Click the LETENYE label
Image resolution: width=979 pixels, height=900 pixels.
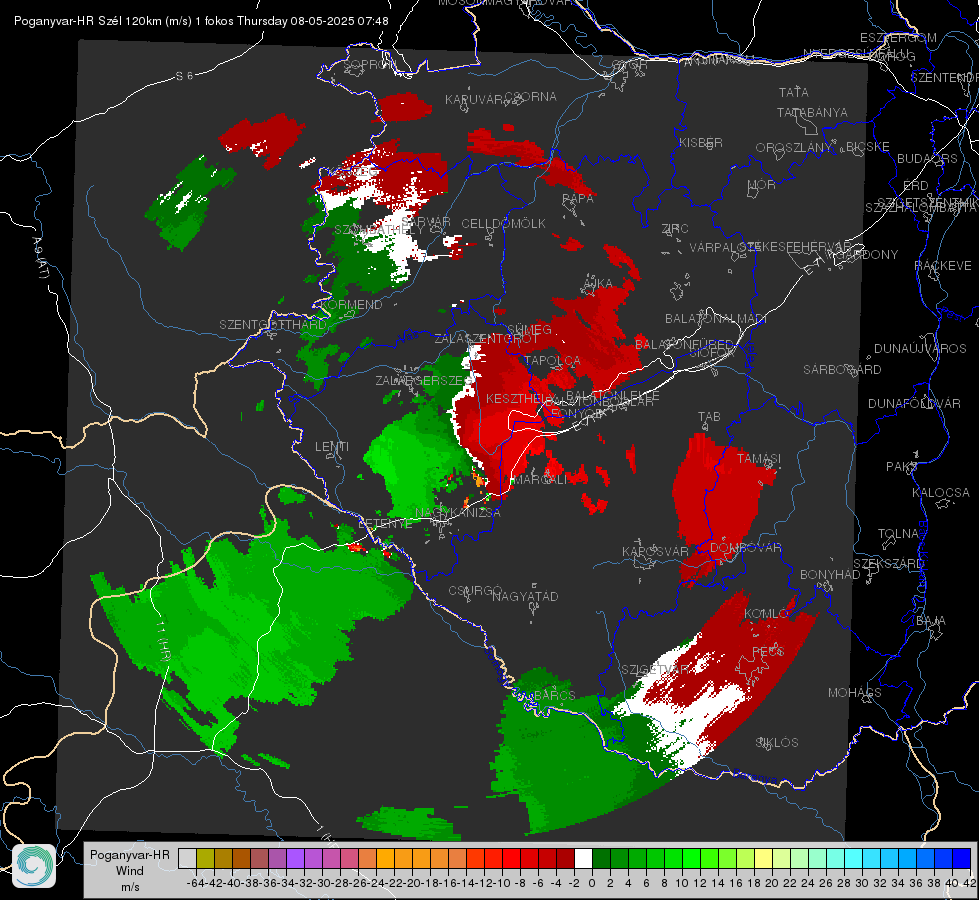[x=385, y=523]
